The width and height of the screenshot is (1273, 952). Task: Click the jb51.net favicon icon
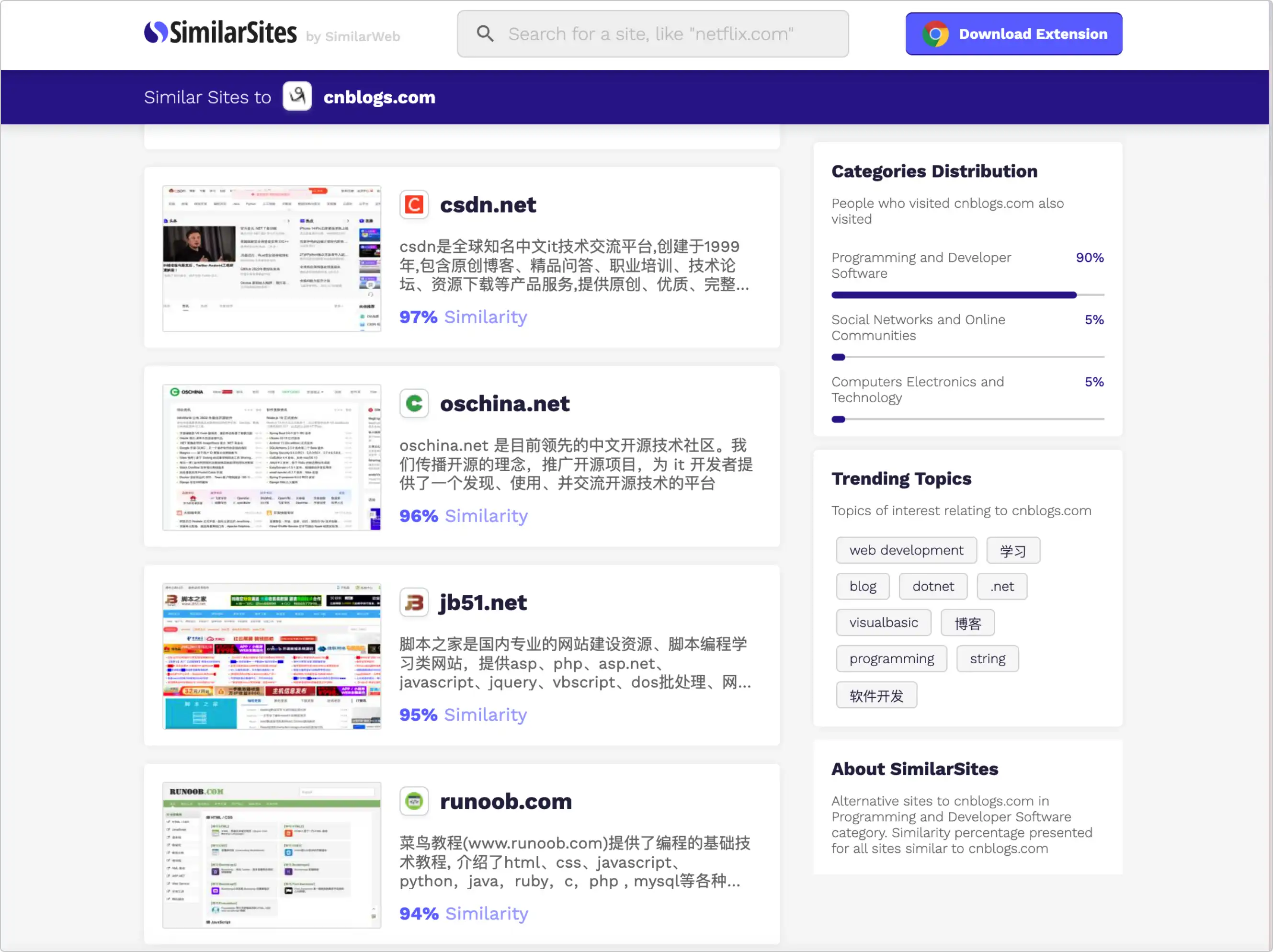[x=414, y=602]
